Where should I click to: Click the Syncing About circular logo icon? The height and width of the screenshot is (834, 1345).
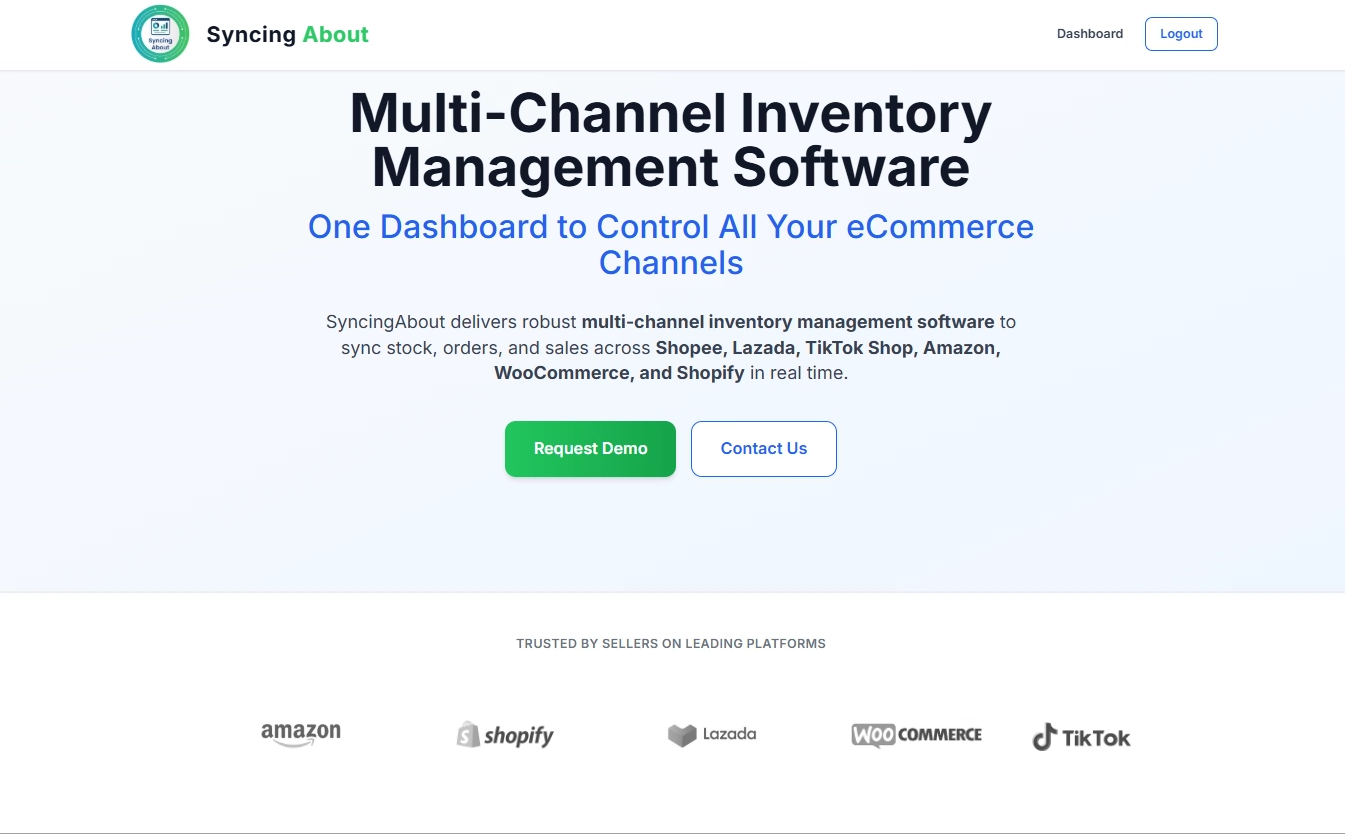click(160, 34)
